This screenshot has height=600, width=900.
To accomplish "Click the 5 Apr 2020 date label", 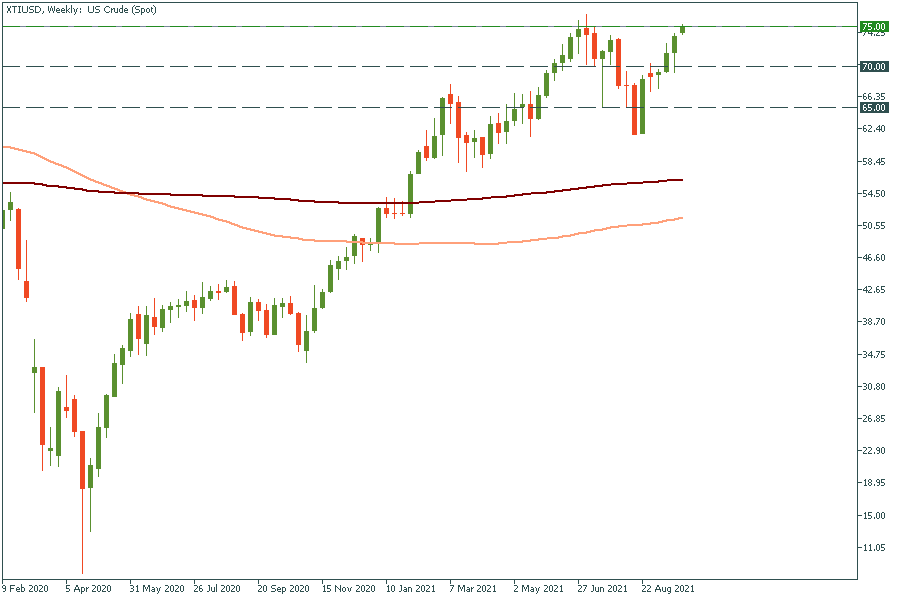I will pyautogui.click(x=88, y=588).
